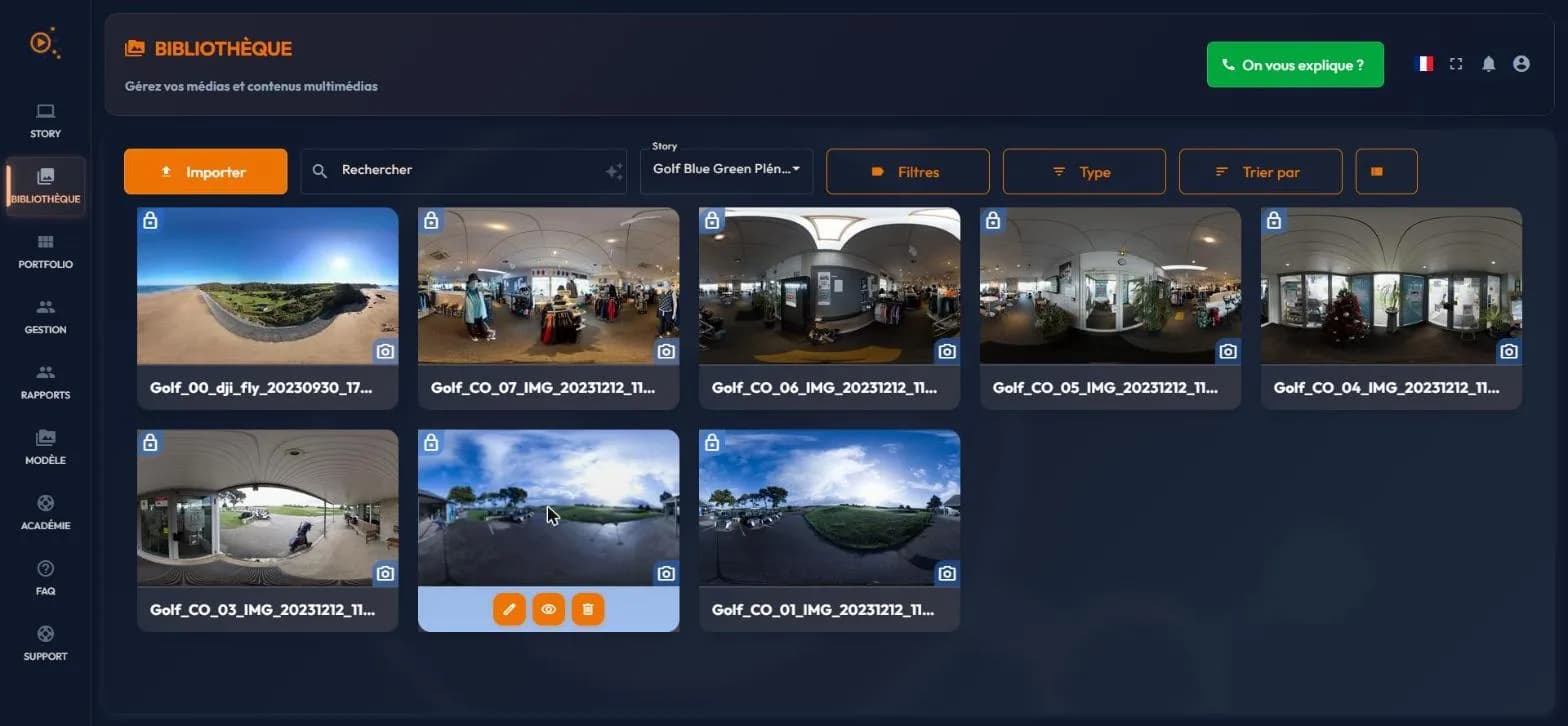Open the Académie section
The image size is (1568, 726).
45,512
